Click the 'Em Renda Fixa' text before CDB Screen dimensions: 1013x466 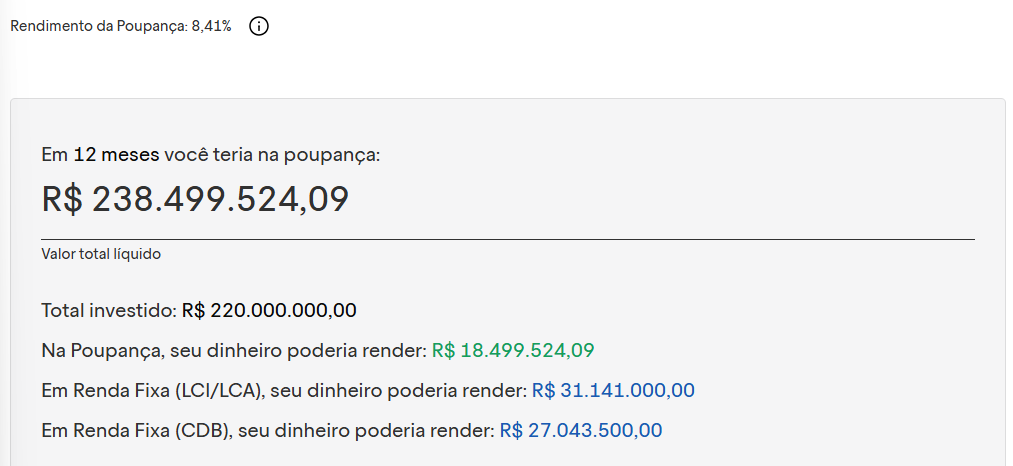[x=106, y=431]
